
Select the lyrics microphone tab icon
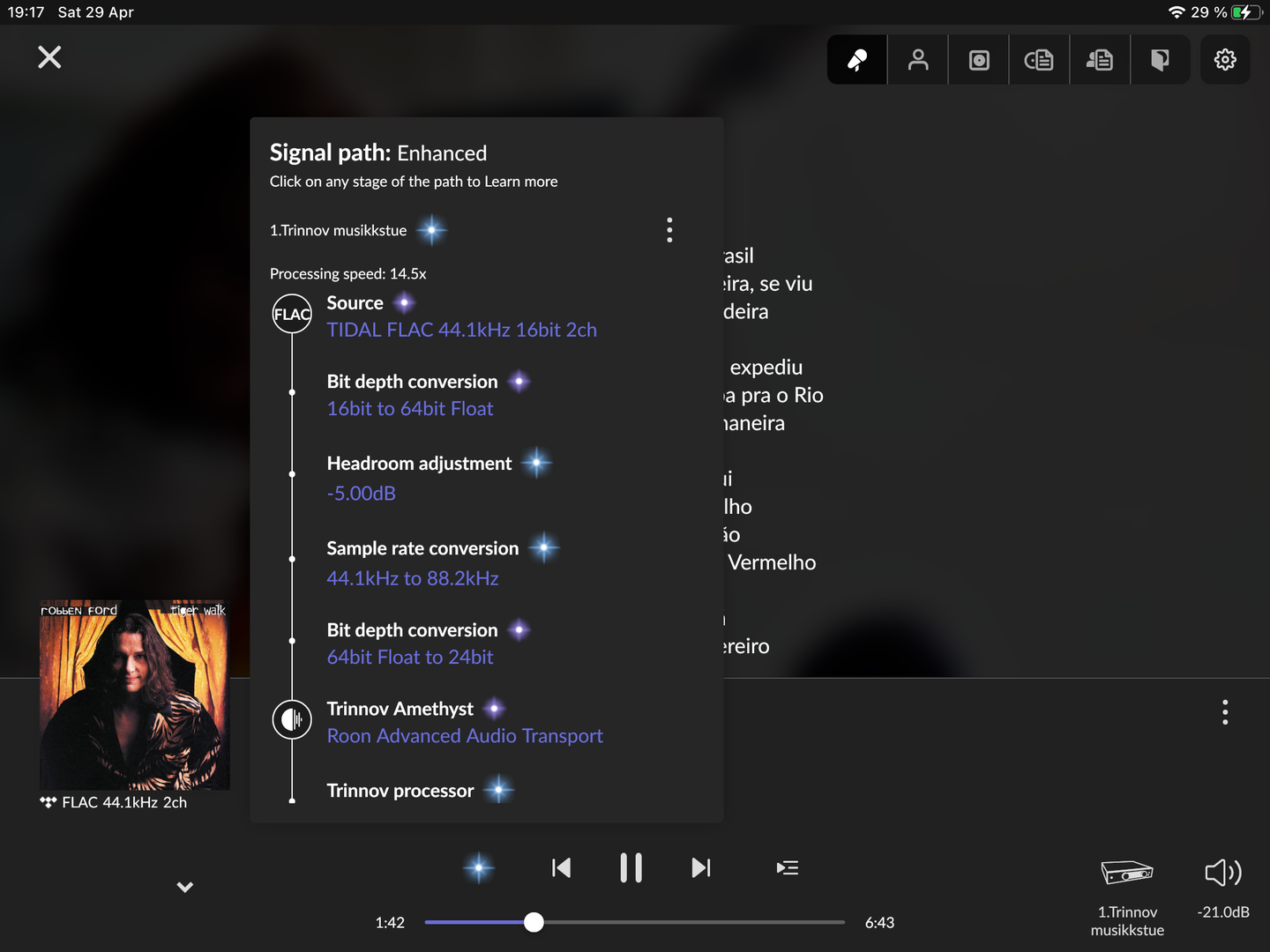pos(857,60)
